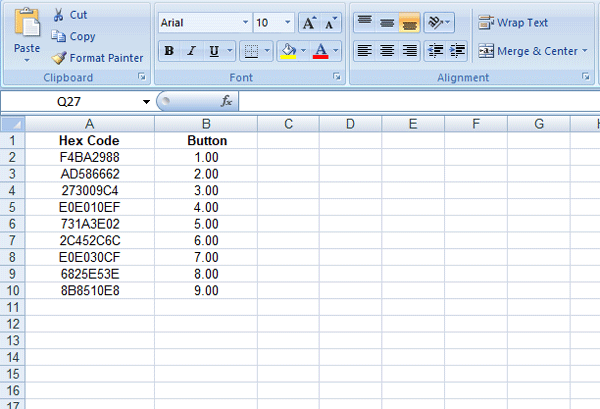The height and width of the screenshot is (409, 600).
Task: Activate the Format Painter brush
Action: [97, 58]
